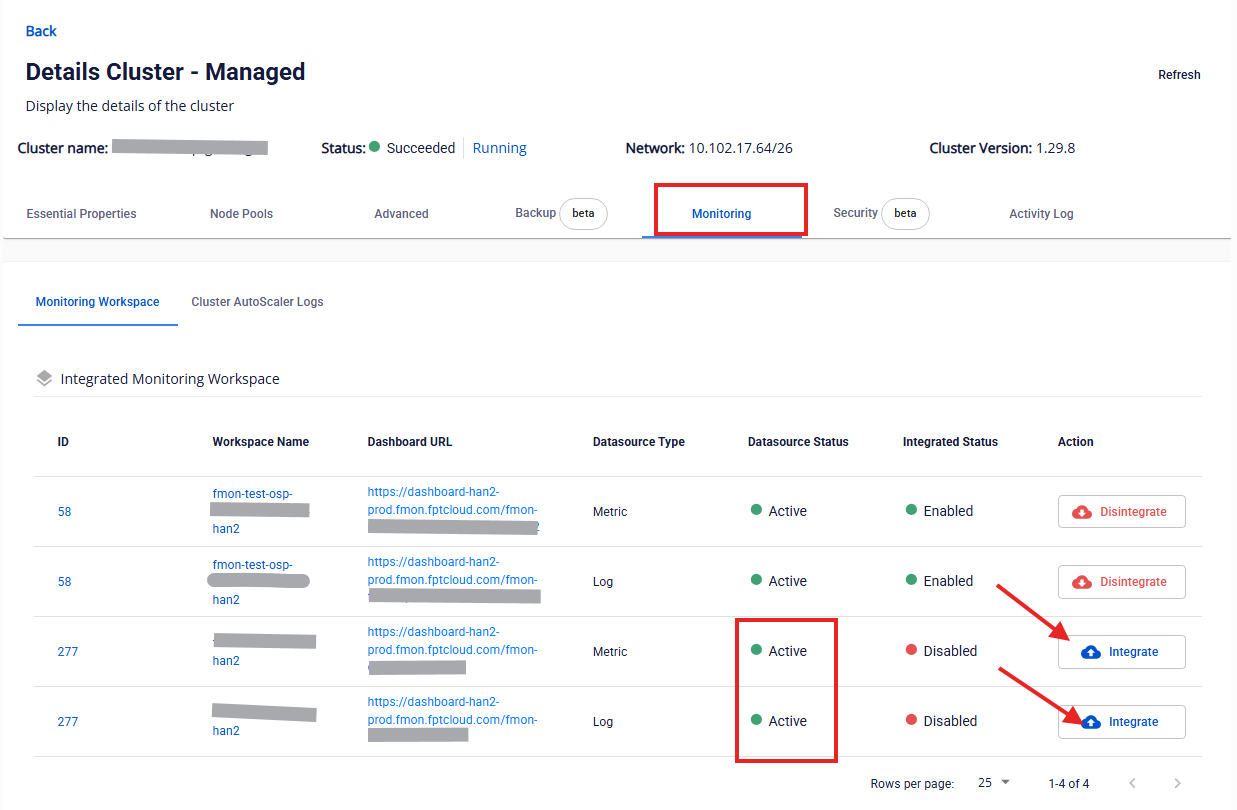Go to previous page using left chevron
1237x810 pixels.
pyautogui.click(x=1132, y=783)
